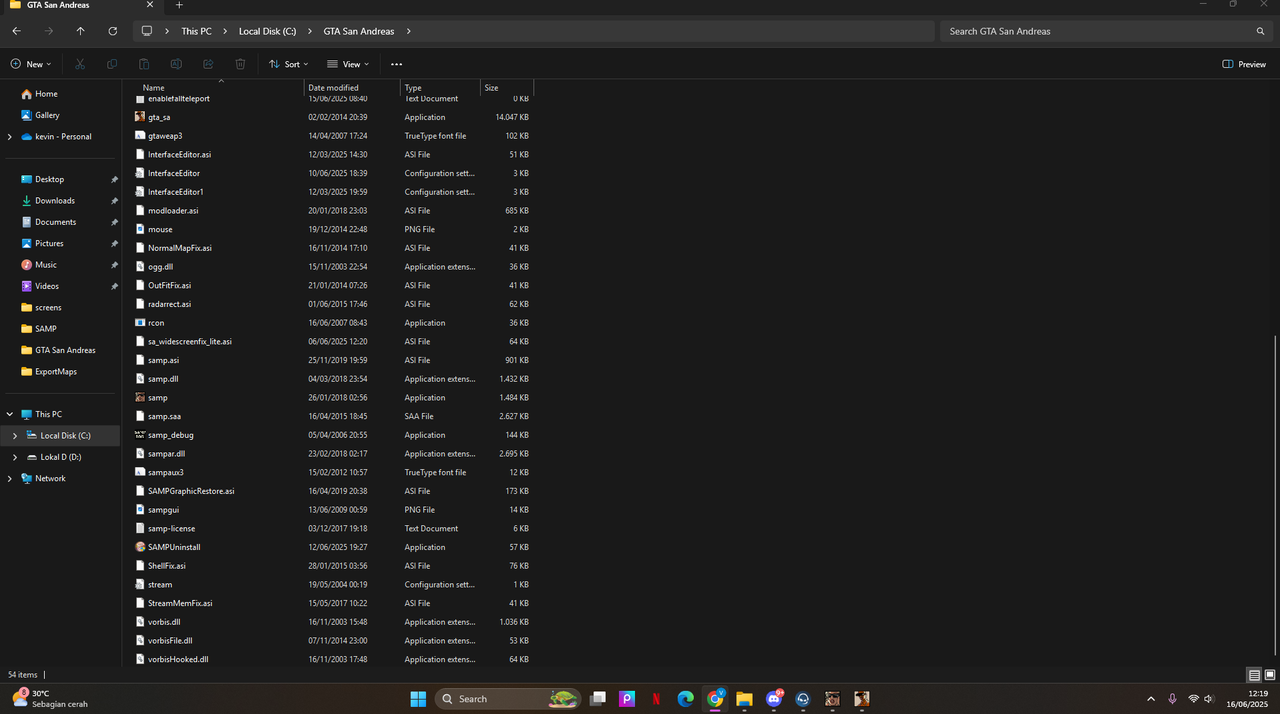The height and width of the screenshot is (714, 1280).
Task: Open the New dropdown menu
Action: [x=31, y=64]
